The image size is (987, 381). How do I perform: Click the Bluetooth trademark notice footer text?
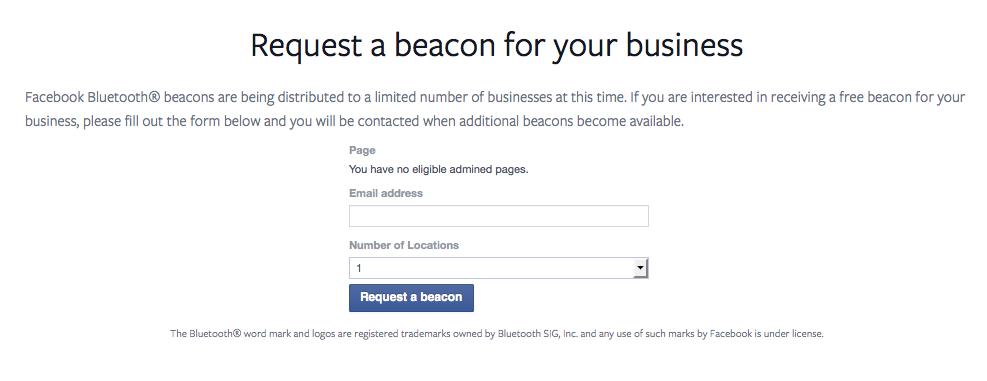[x=497, y=334]
